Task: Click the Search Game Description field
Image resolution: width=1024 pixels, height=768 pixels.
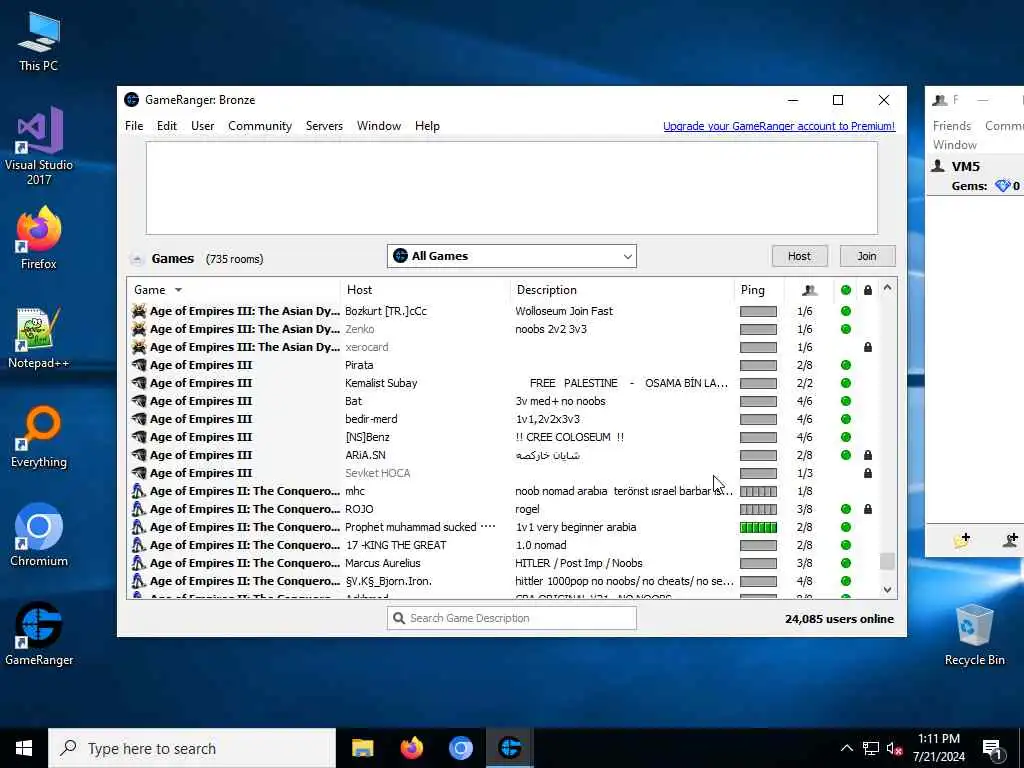Action: 511,618
